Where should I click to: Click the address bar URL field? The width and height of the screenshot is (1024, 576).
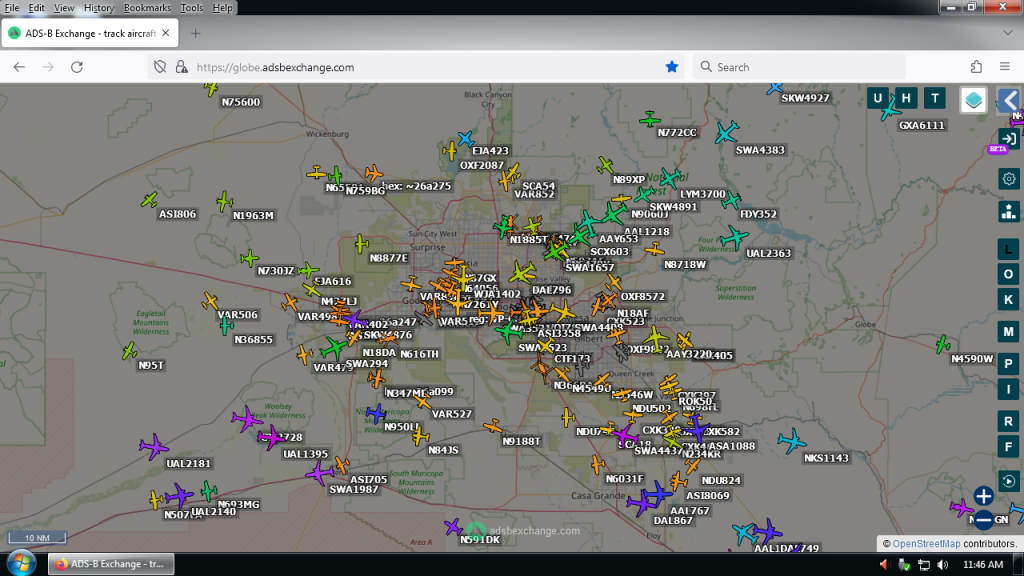click(x=418, y=67)
